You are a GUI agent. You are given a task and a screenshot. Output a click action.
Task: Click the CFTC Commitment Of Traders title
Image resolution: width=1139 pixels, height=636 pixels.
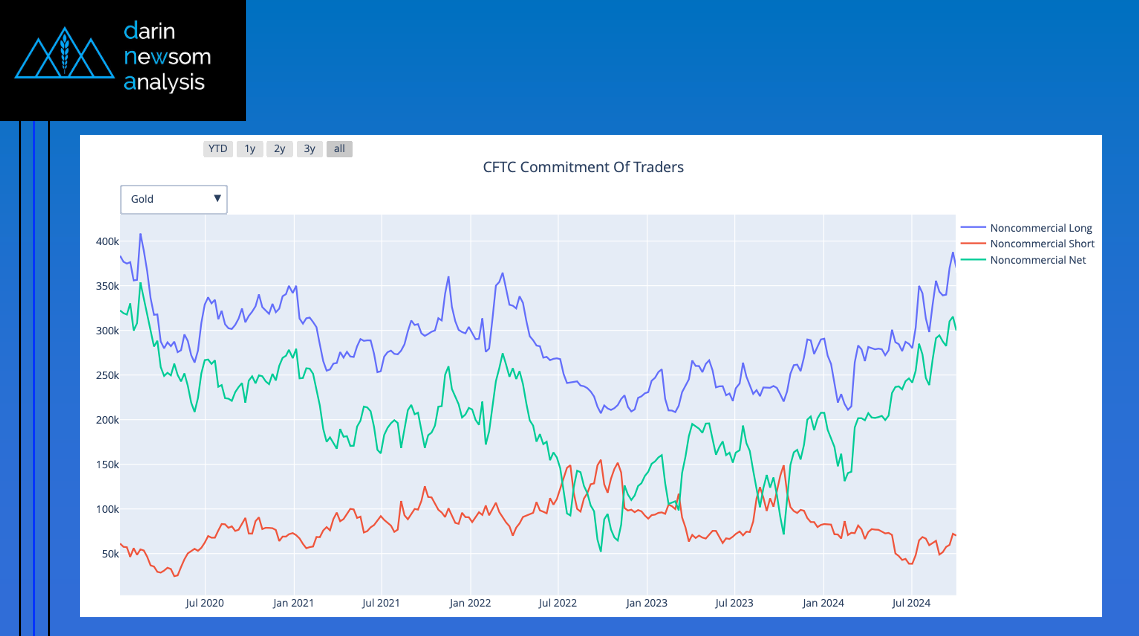pyautogui.click(x=583, y=167)
